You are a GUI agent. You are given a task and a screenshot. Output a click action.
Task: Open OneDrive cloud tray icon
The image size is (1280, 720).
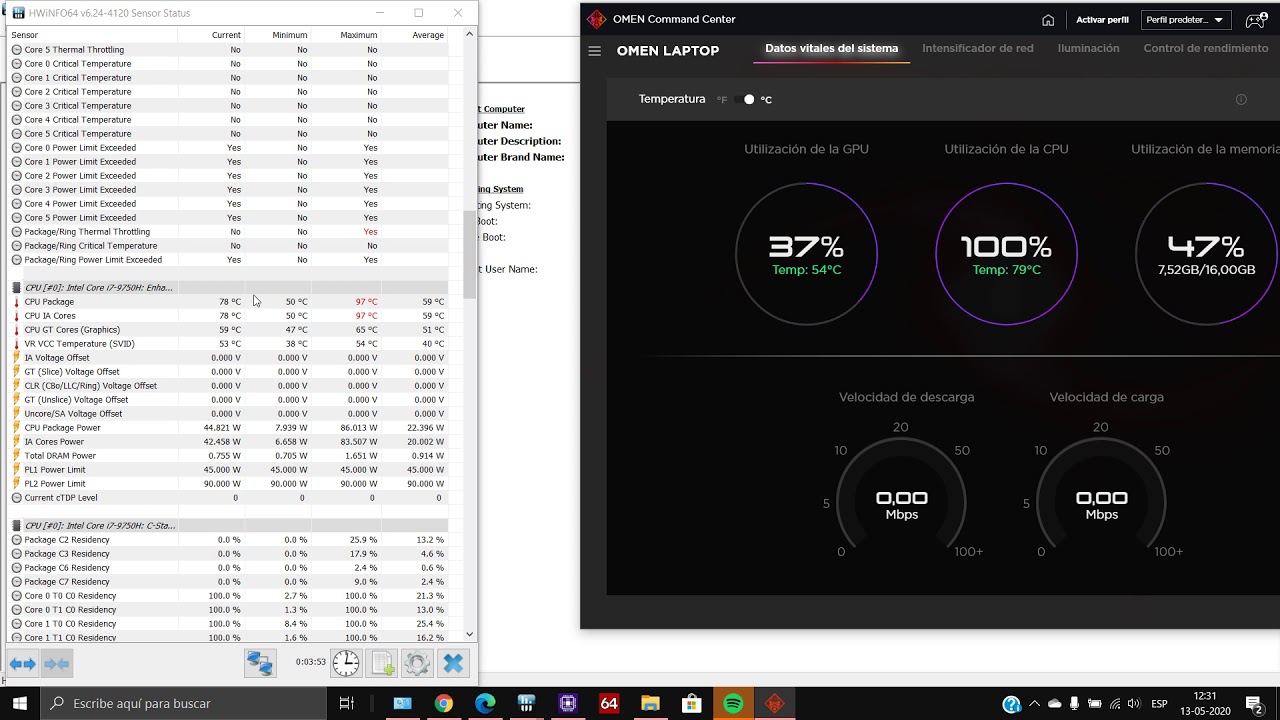tap(1054, 704)
